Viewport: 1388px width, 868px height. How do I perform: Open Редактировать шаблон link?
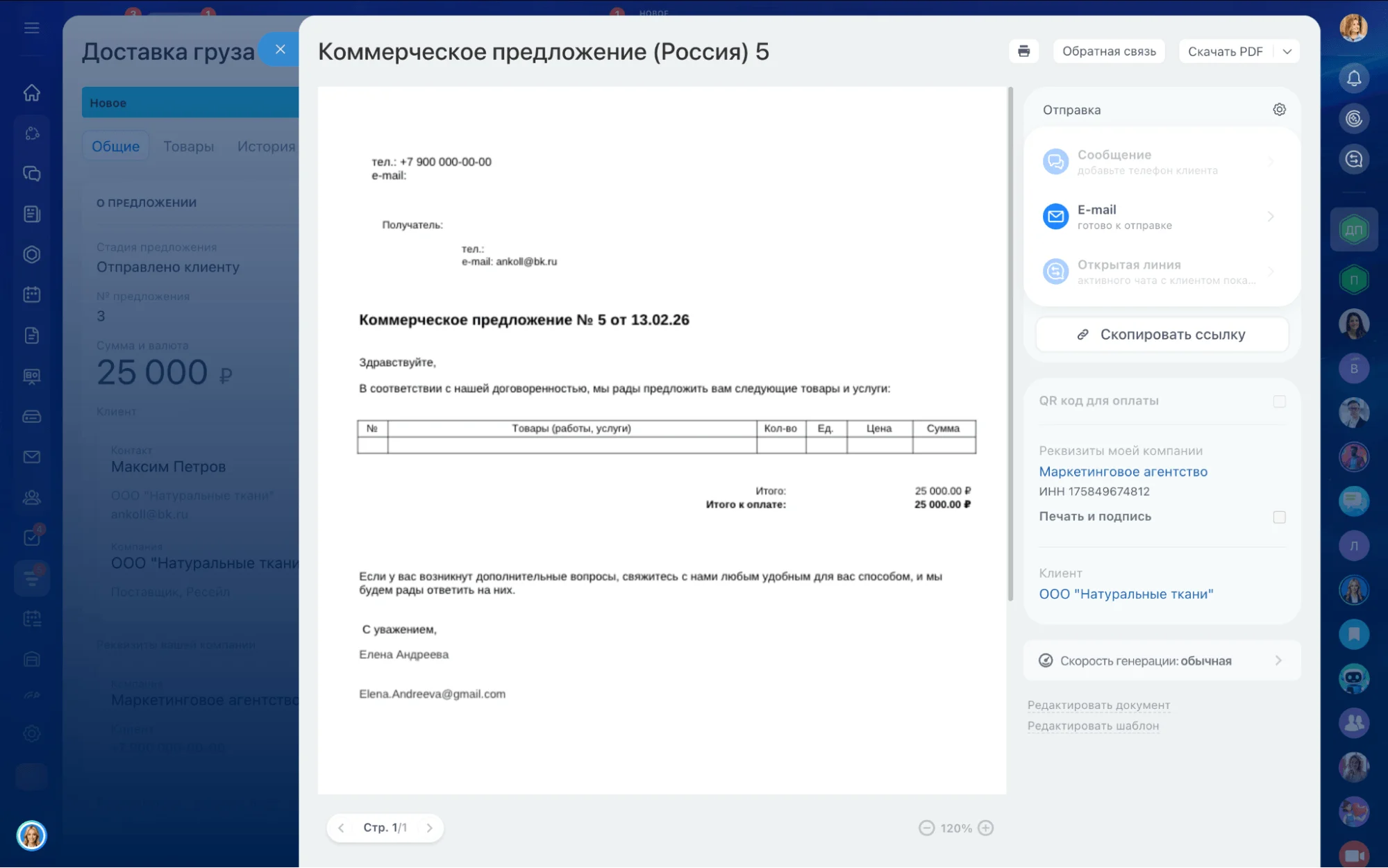click(1093, 726)
